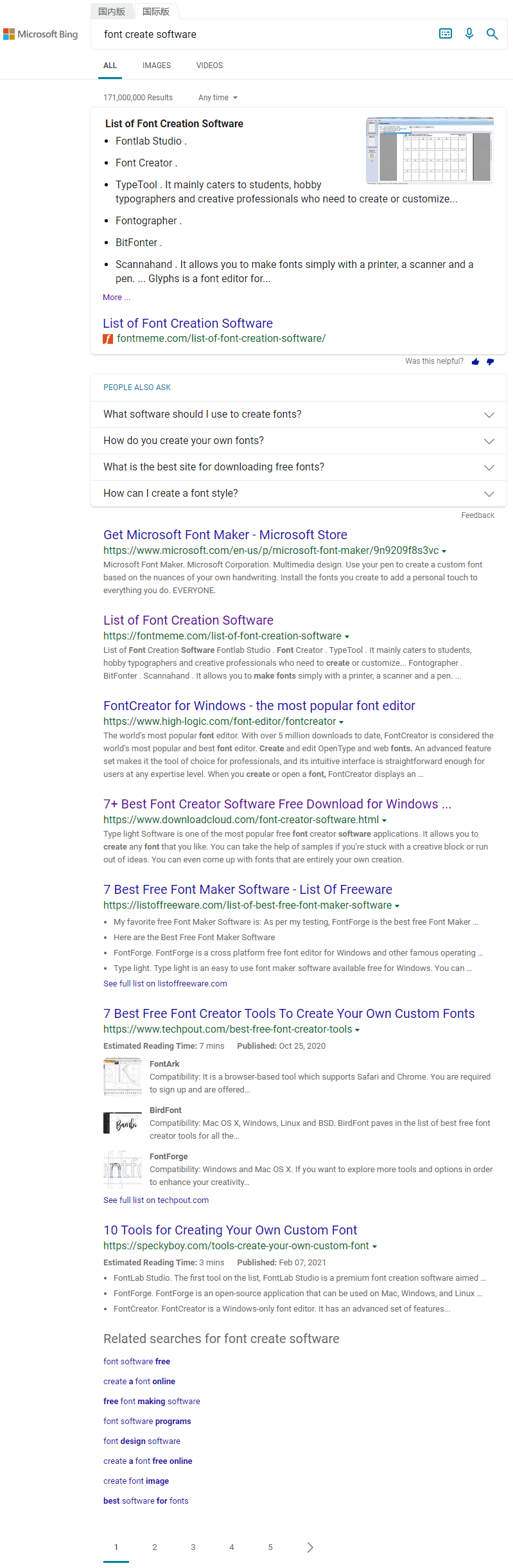Open the on-screen keyboard icon

tap(445, 34)
